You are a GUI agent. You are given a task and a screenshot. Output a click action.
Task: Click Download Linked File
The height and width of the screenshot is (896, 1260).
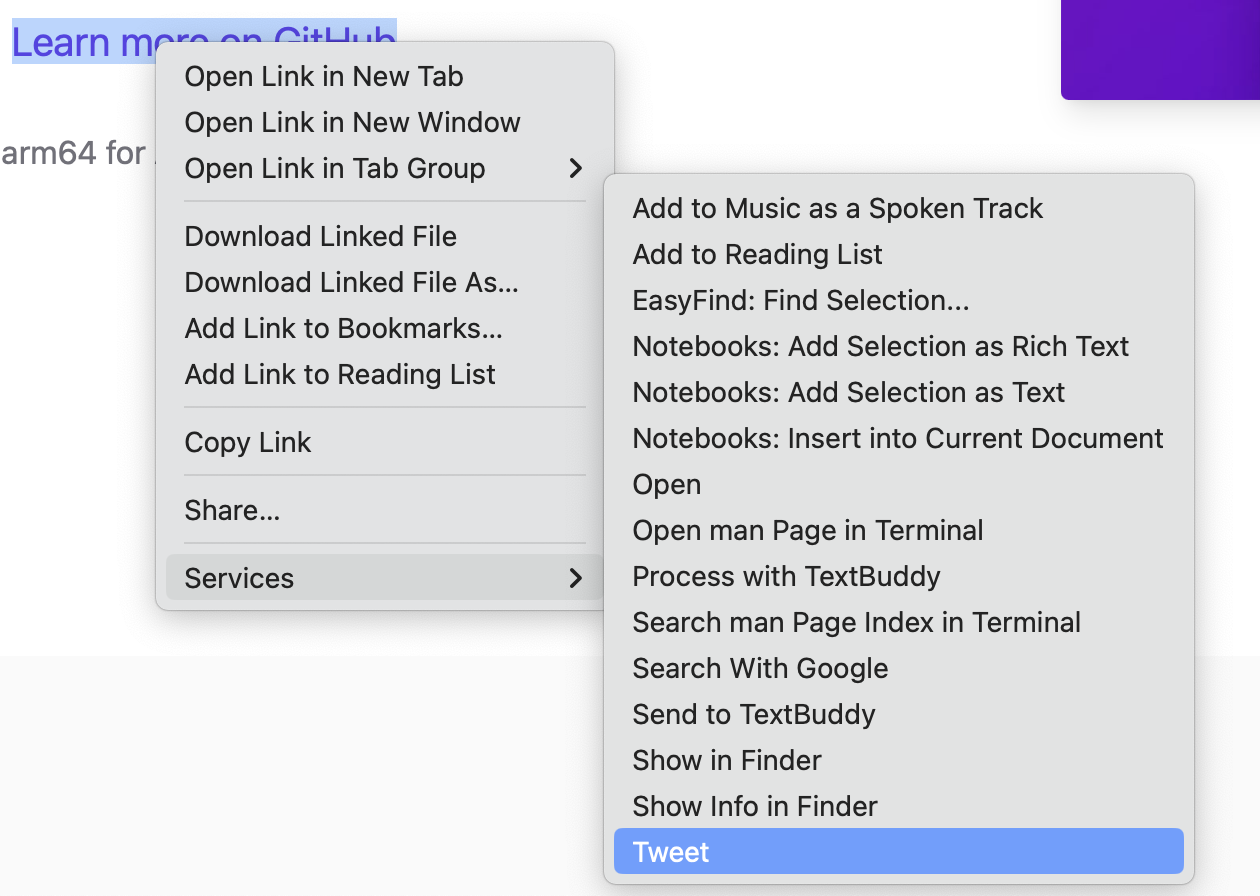[320, 236]
